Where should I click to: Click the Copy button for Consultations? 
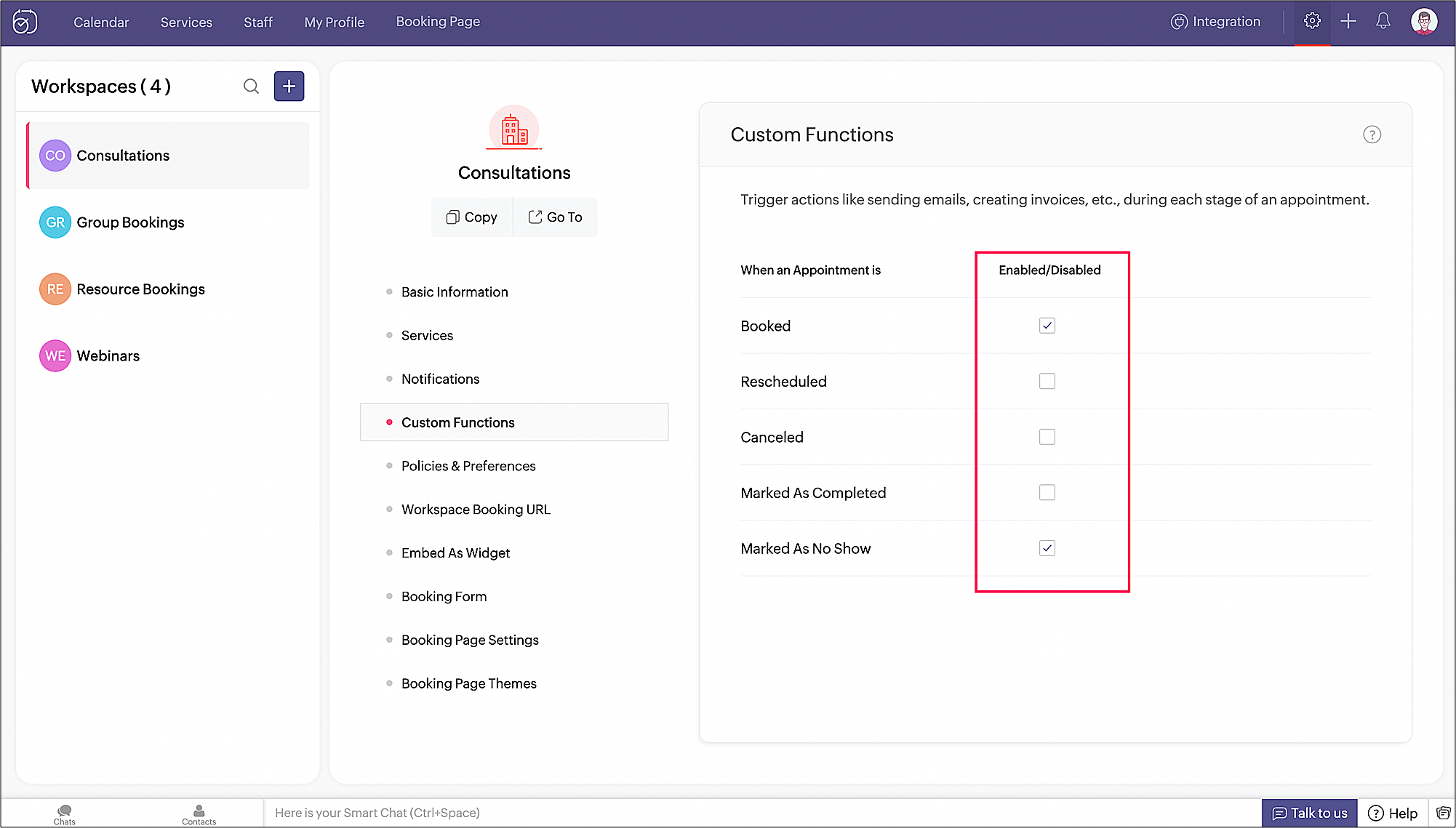point(470,217)
